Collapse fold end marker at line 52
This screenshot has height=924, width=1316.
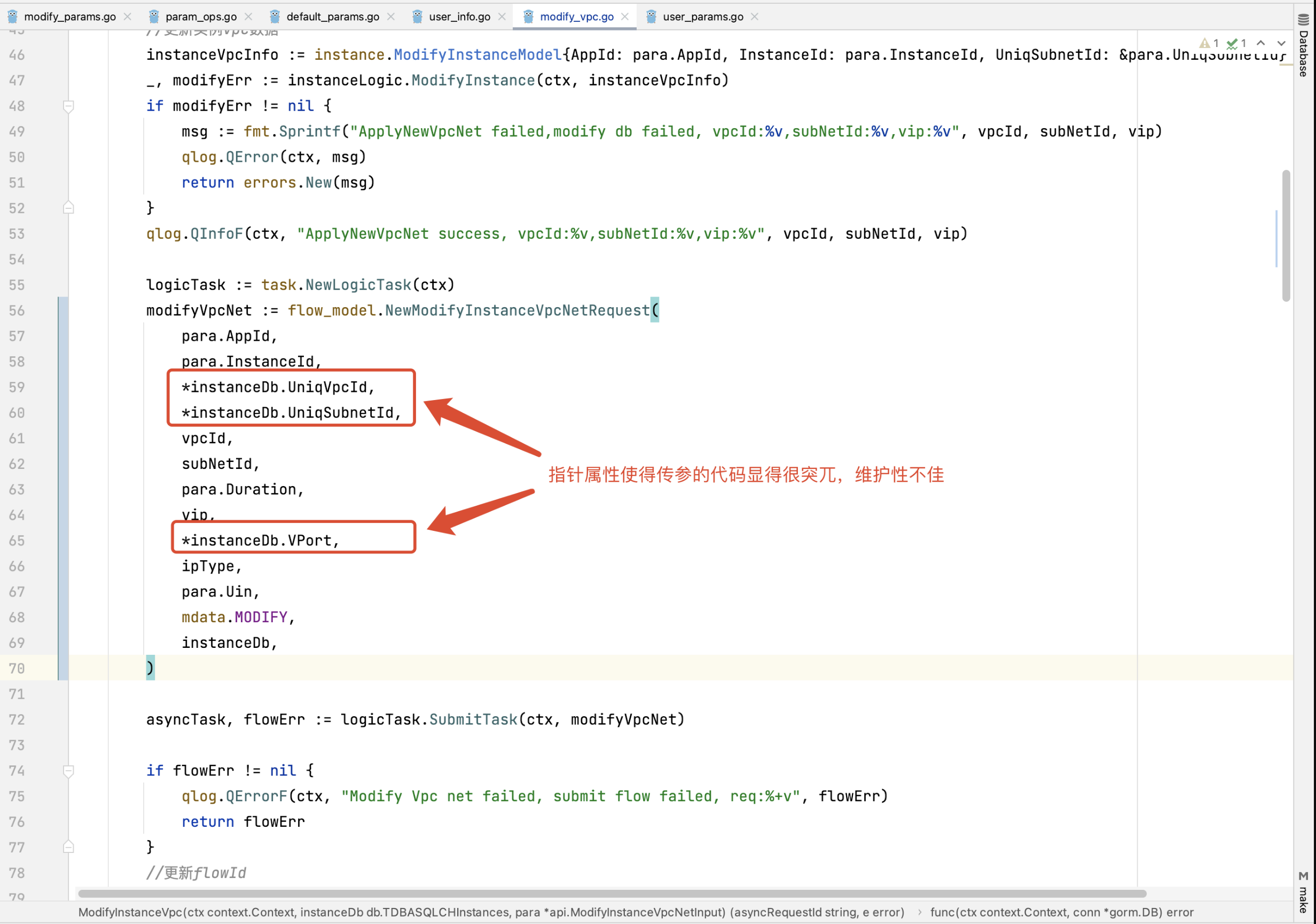pos(68,208)
